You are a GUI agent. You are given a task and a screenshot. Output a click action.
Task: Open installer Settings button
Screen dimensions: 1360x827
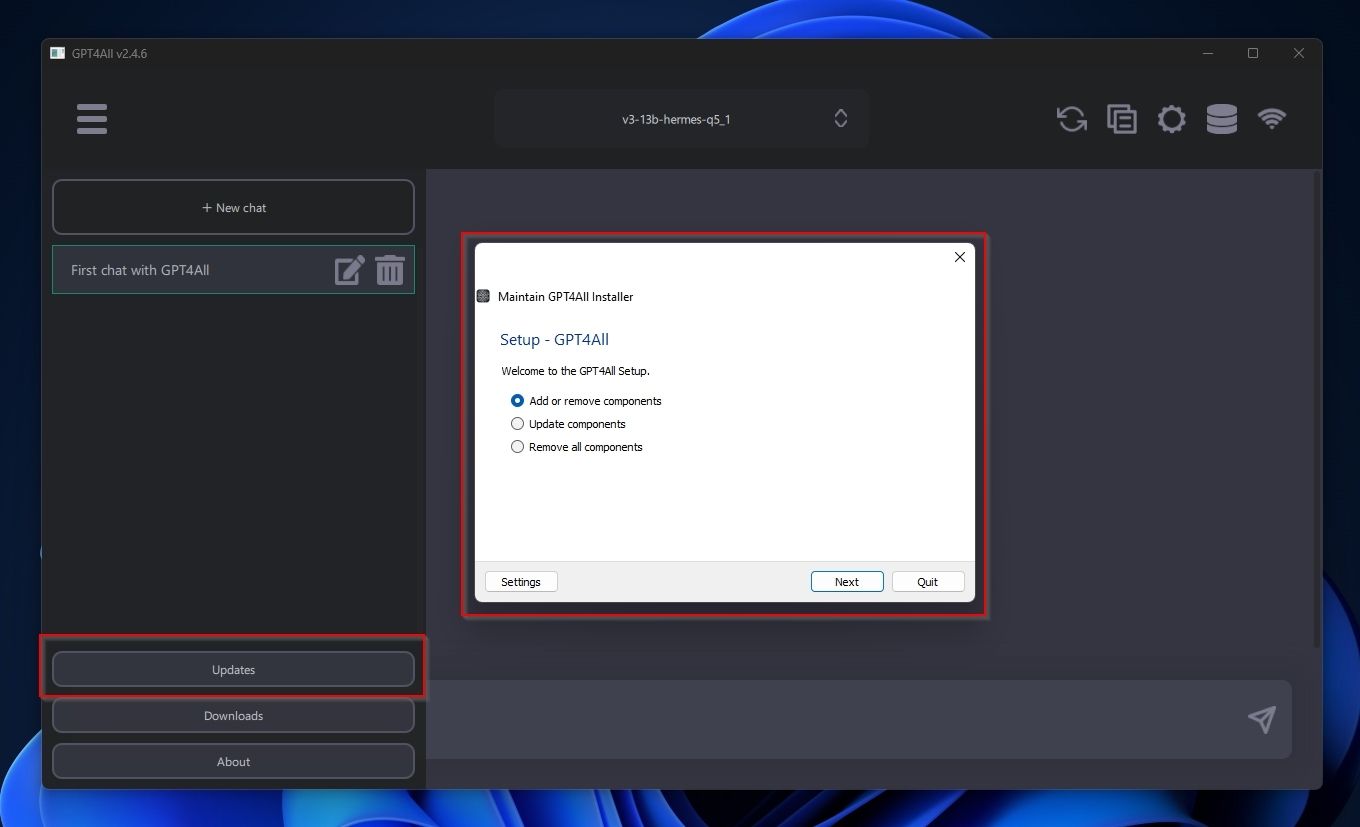[520, 582]
